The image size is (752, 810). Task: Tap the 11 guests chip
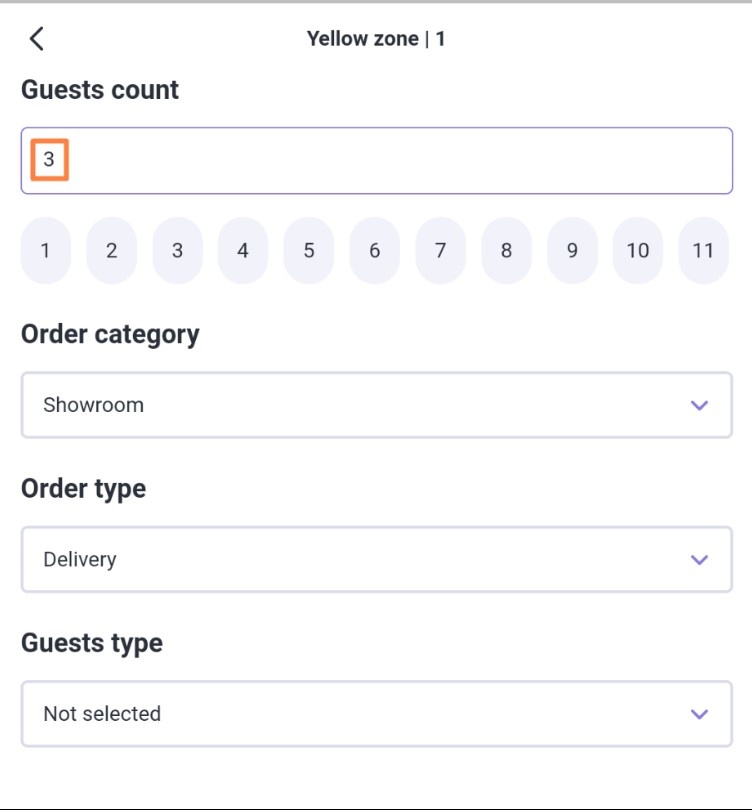tap(703, 251)
